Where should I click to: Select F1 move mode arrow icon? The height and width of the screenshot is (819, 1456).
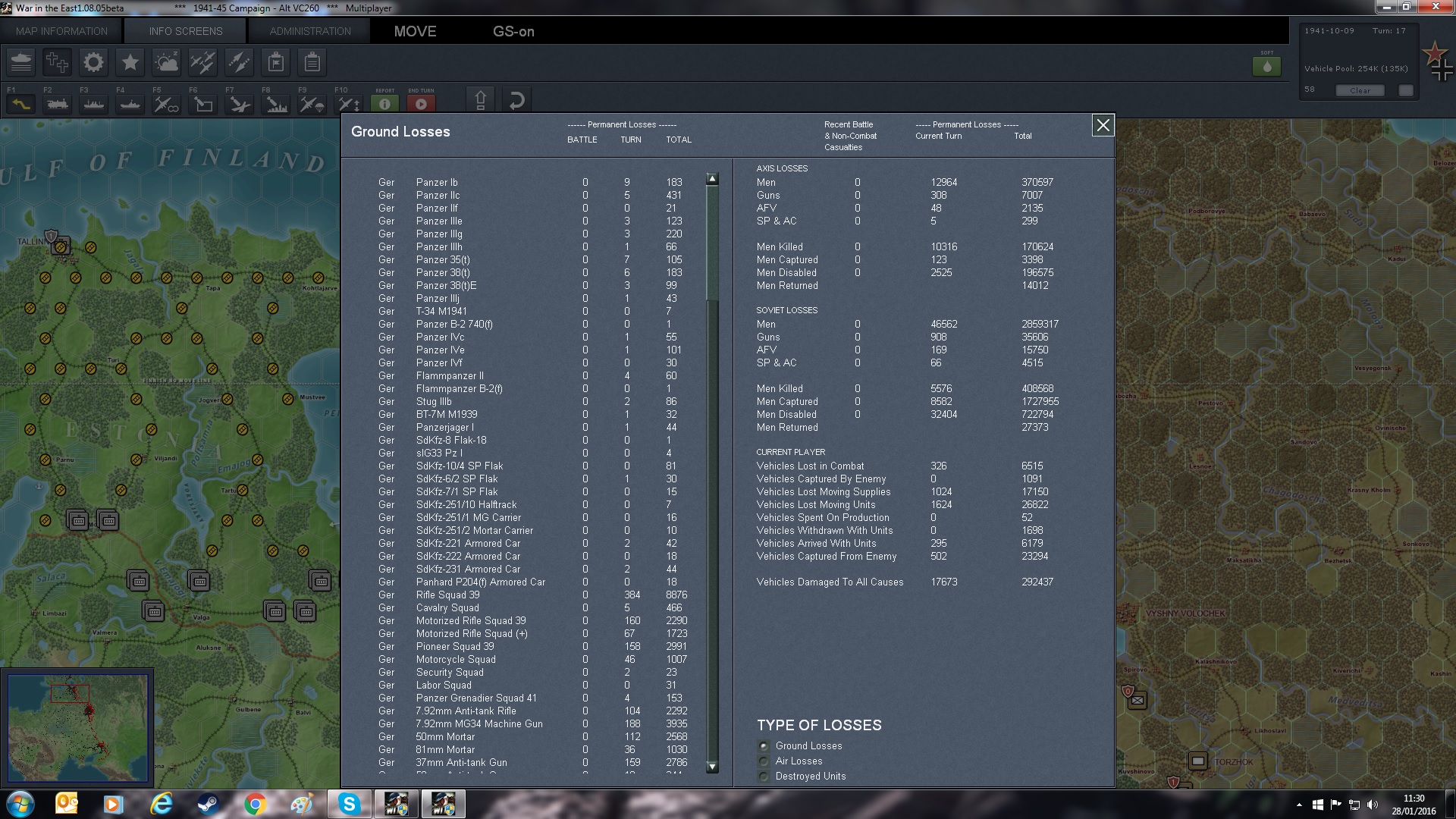pos(20,104)
